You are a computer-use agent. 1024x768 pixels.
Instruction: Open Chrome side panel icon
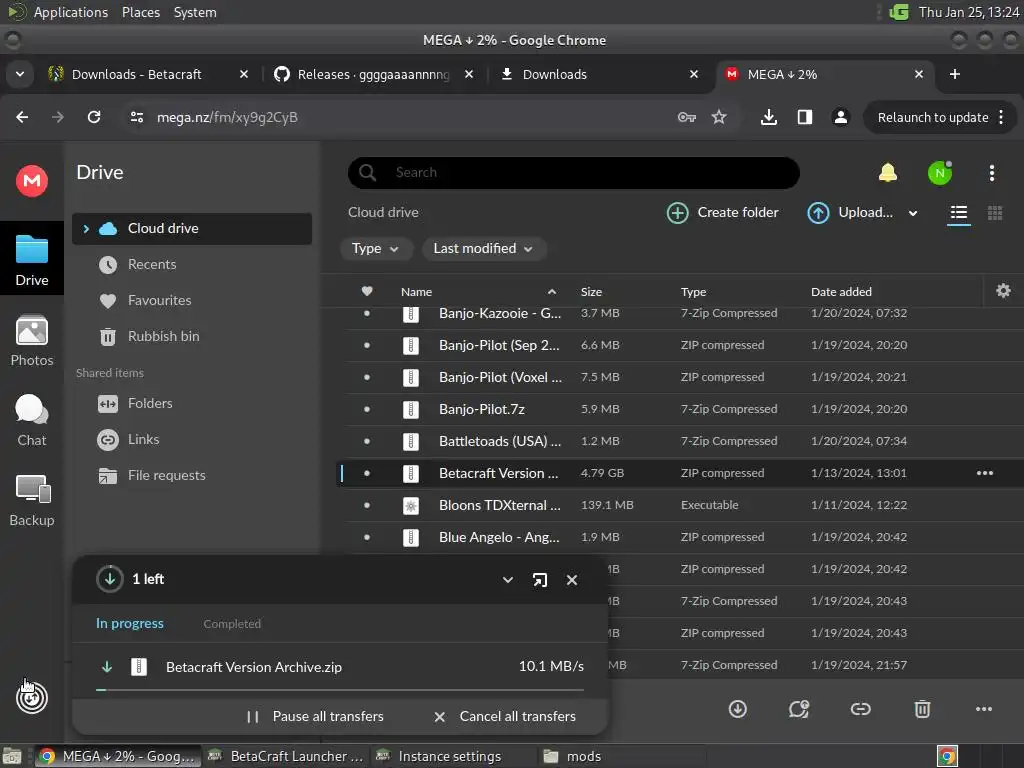[805, 117]
